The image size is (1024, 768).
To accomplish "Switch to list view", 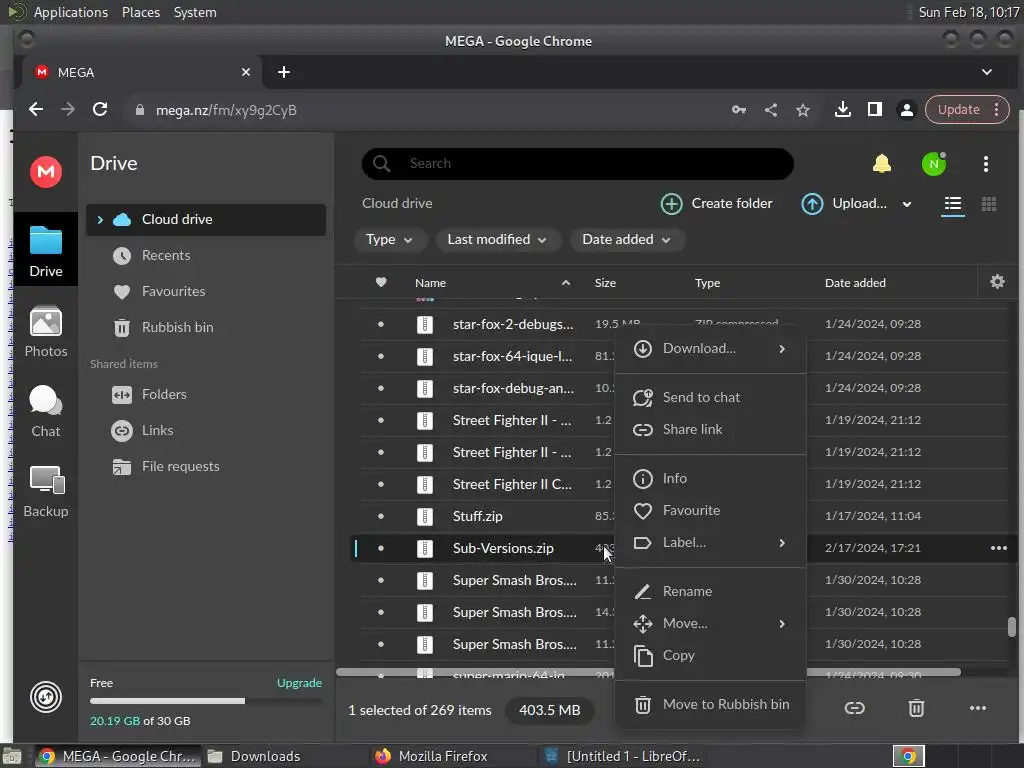I will click(953, 204).
